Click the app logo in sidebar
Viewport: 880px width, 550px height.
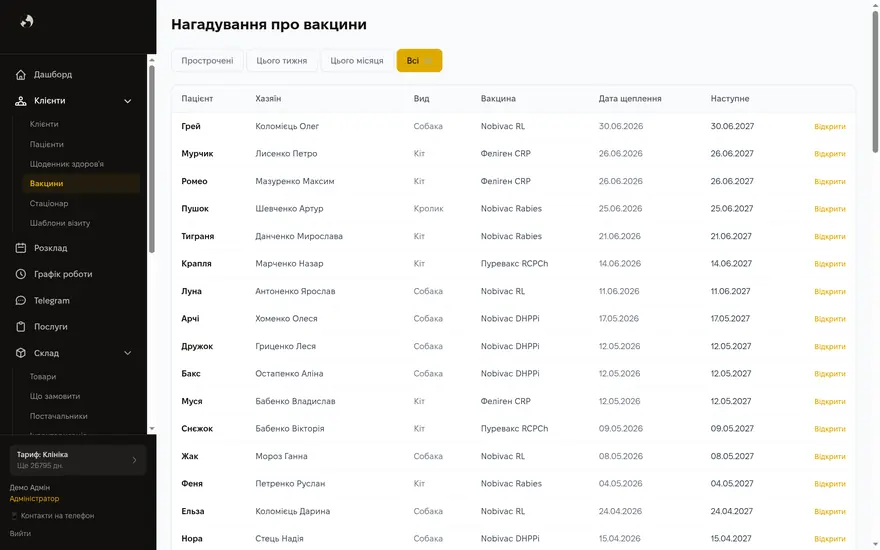pyautogui.click(x=27, y=21)
